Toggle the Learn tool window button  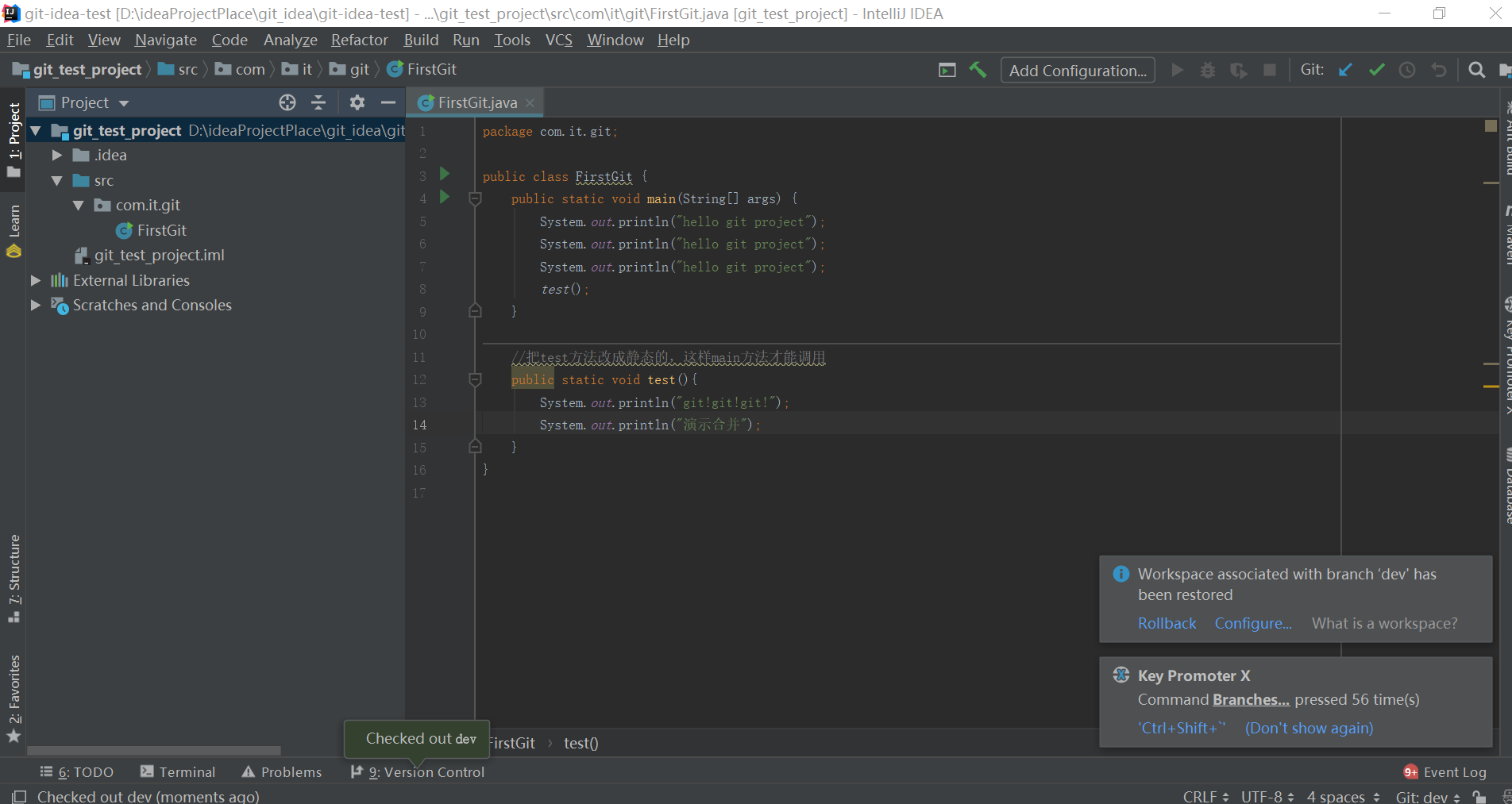tap(13, 231)
